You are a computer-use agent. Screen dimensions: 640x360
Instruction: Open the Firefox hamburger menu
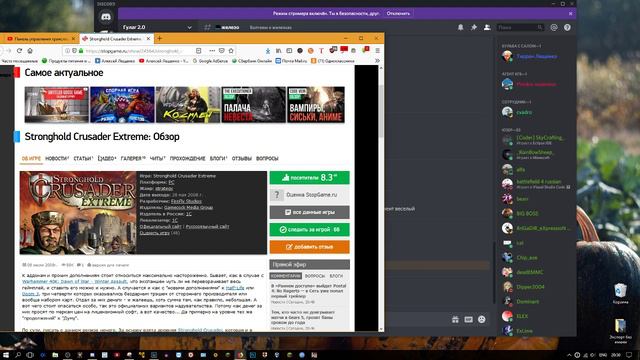click(x=378, y=51)
